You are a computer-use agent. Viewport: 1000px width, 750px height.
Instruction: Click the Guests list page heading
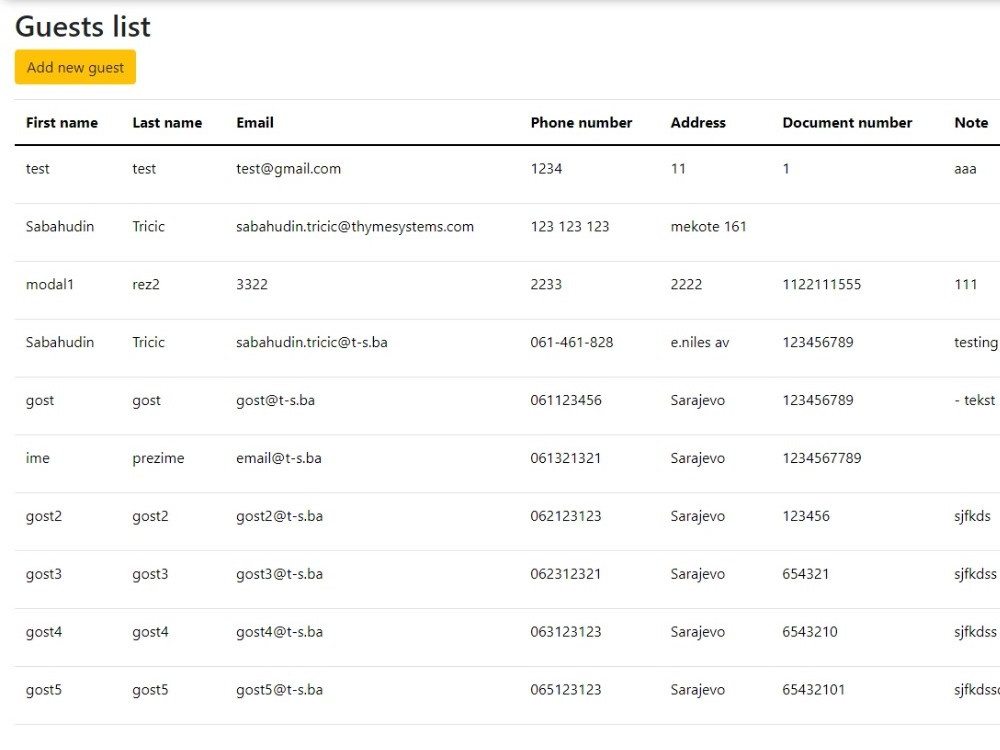pos(83,27)
